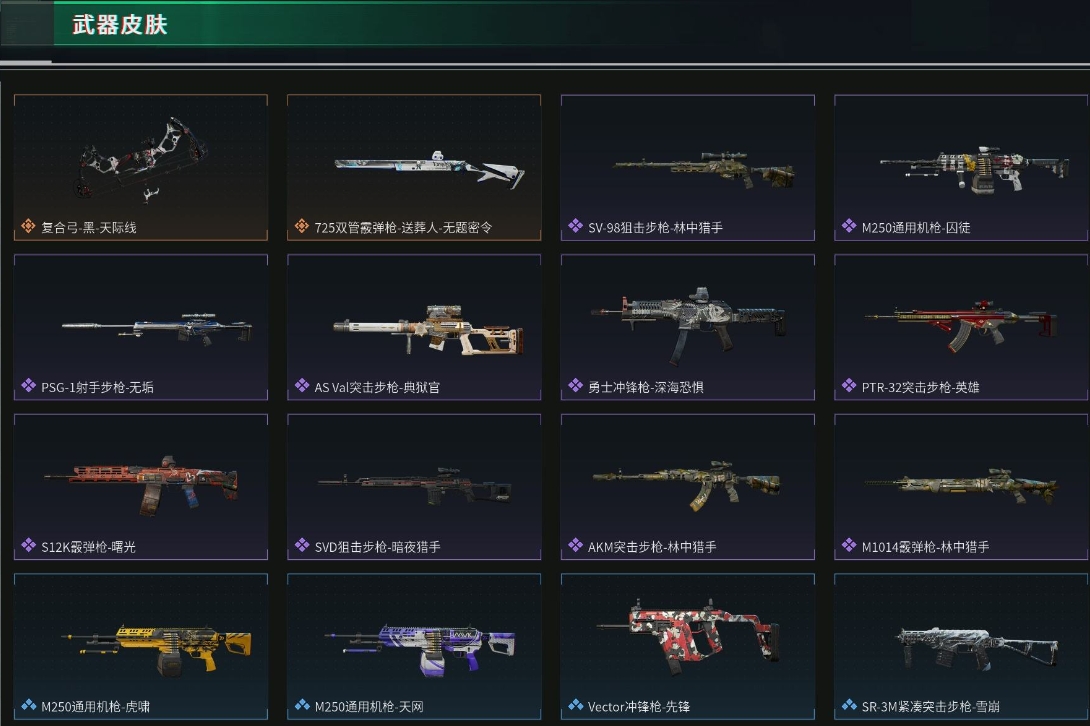
Task: Select the purple M250通用机枪-天网 gun image
Action: click(x=420, y=649)
